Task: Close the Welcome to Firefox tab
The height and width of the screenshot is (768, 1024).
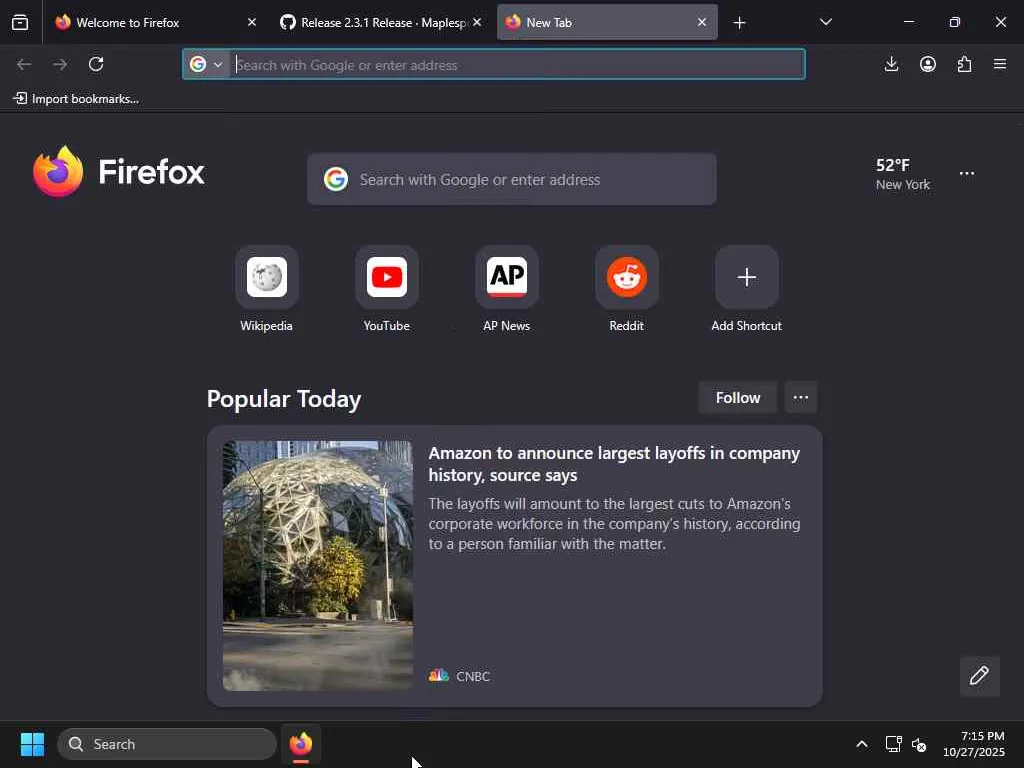Action: click(252, 22)
